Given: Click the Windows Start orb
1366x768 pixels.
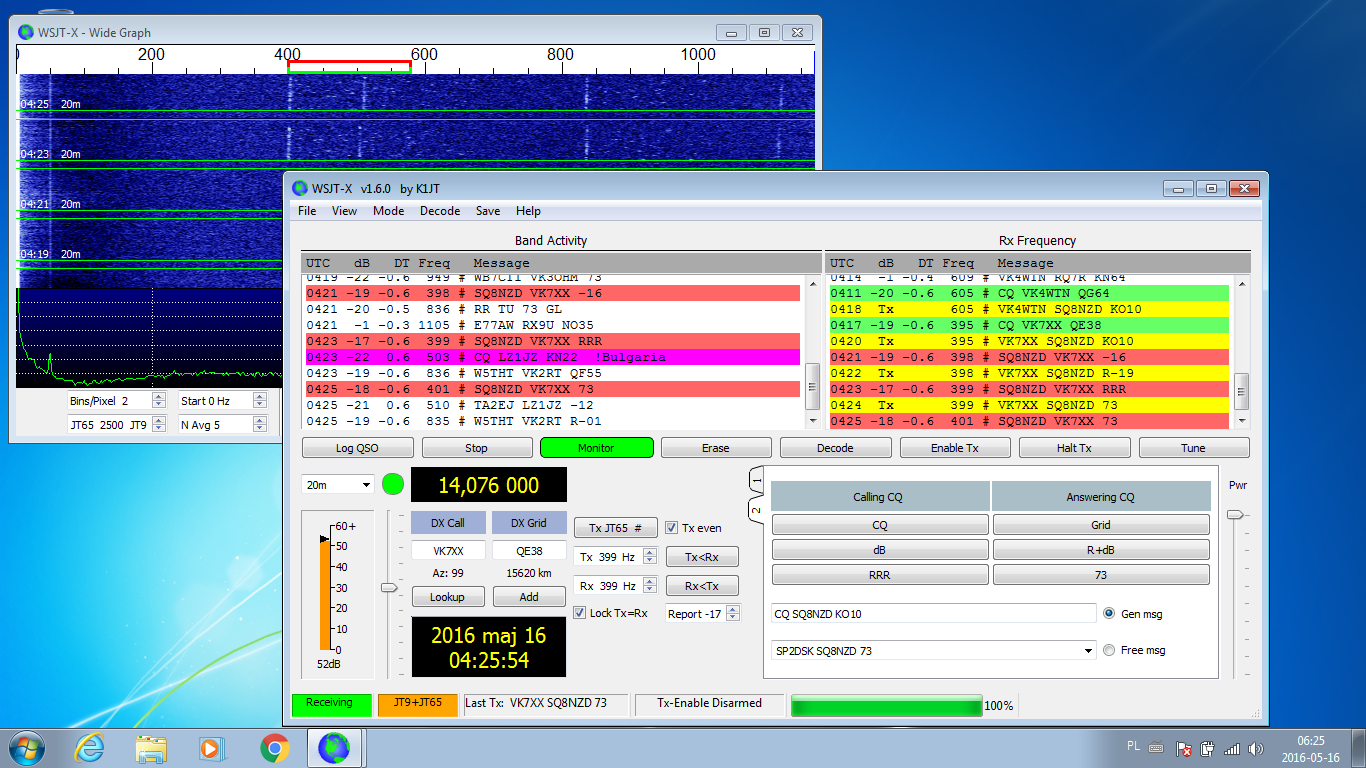Looking at the screenshot, I should 27,747.
